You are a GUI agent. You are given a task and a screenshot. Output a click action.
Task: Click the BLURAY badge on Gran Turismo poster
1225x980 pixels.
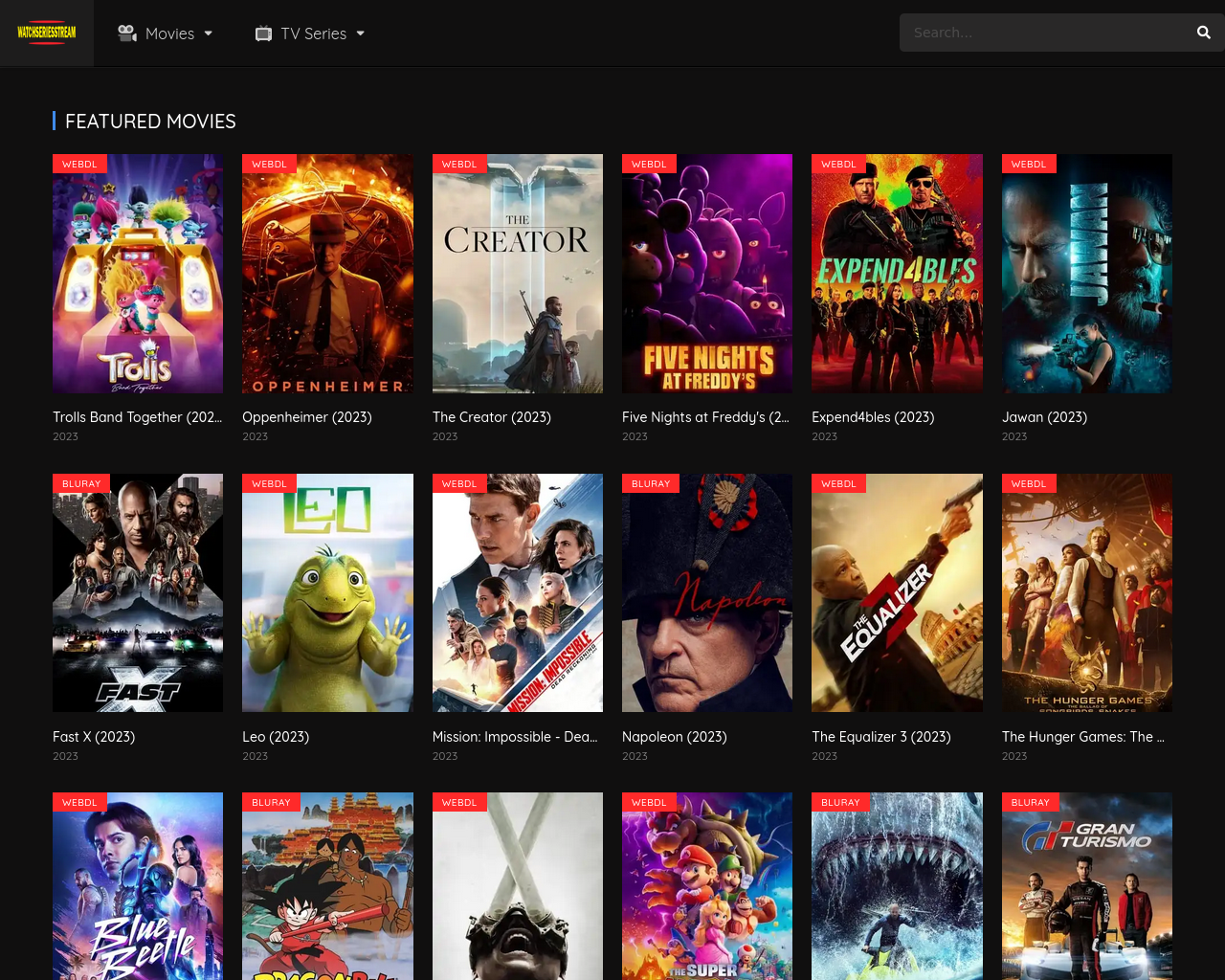tap(1031, 802)
